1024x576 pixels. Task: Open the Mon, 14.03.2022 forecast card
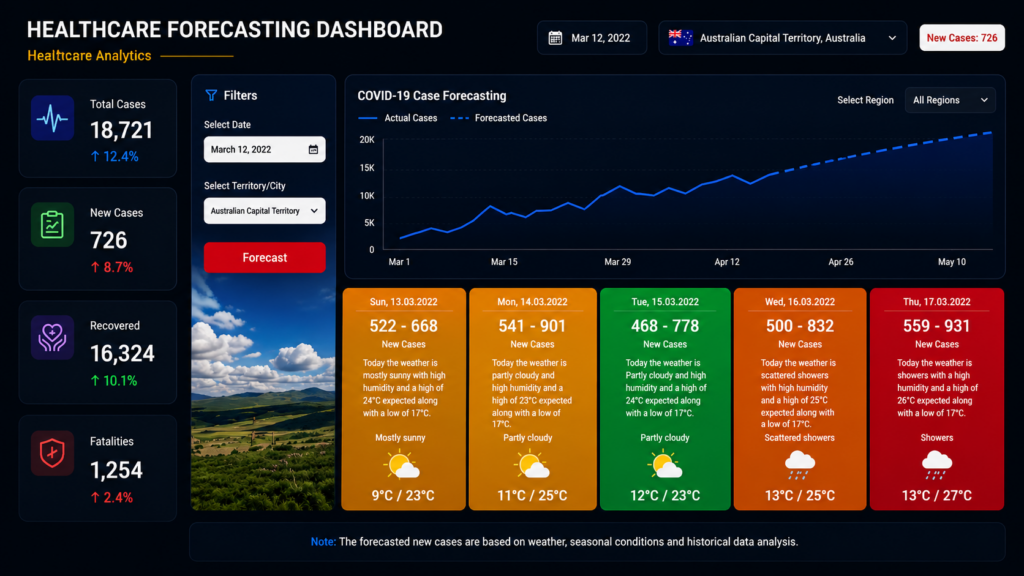[532, 399]
